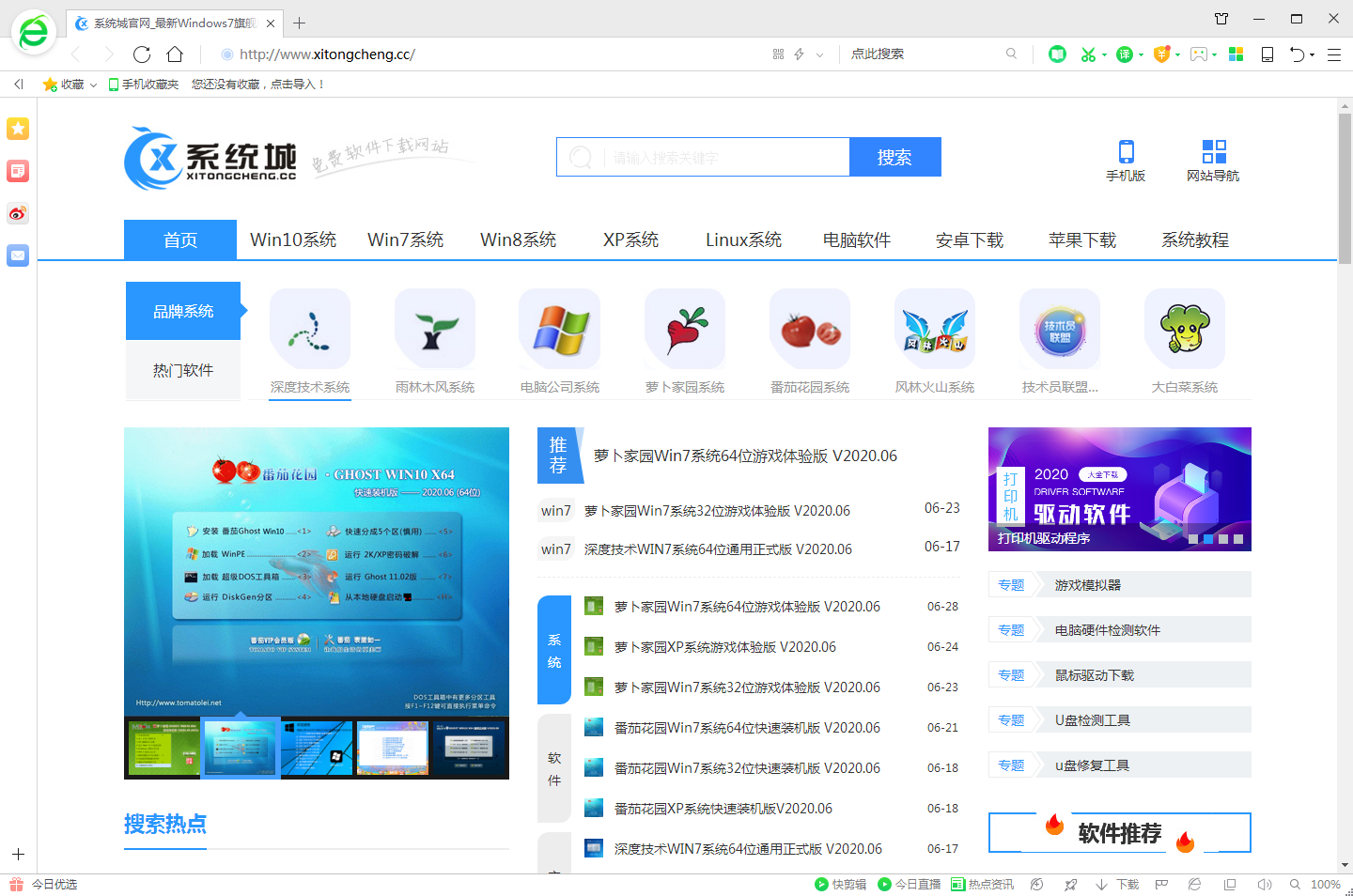Open 番茄花园XP系统快速装机版V2020.06 link
This screenshot has height=896, width=1353.
(x=723, y=809)
